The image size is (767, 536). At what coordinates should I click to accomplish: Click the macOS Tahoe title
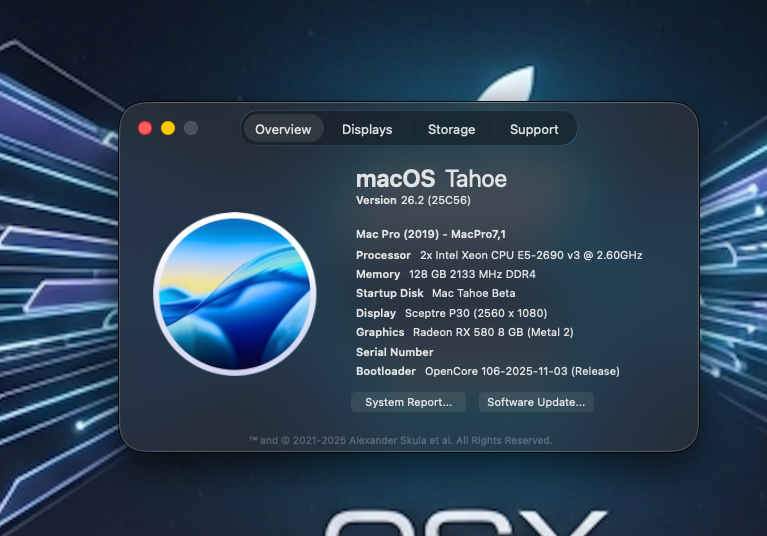click(x=431, y=179)
